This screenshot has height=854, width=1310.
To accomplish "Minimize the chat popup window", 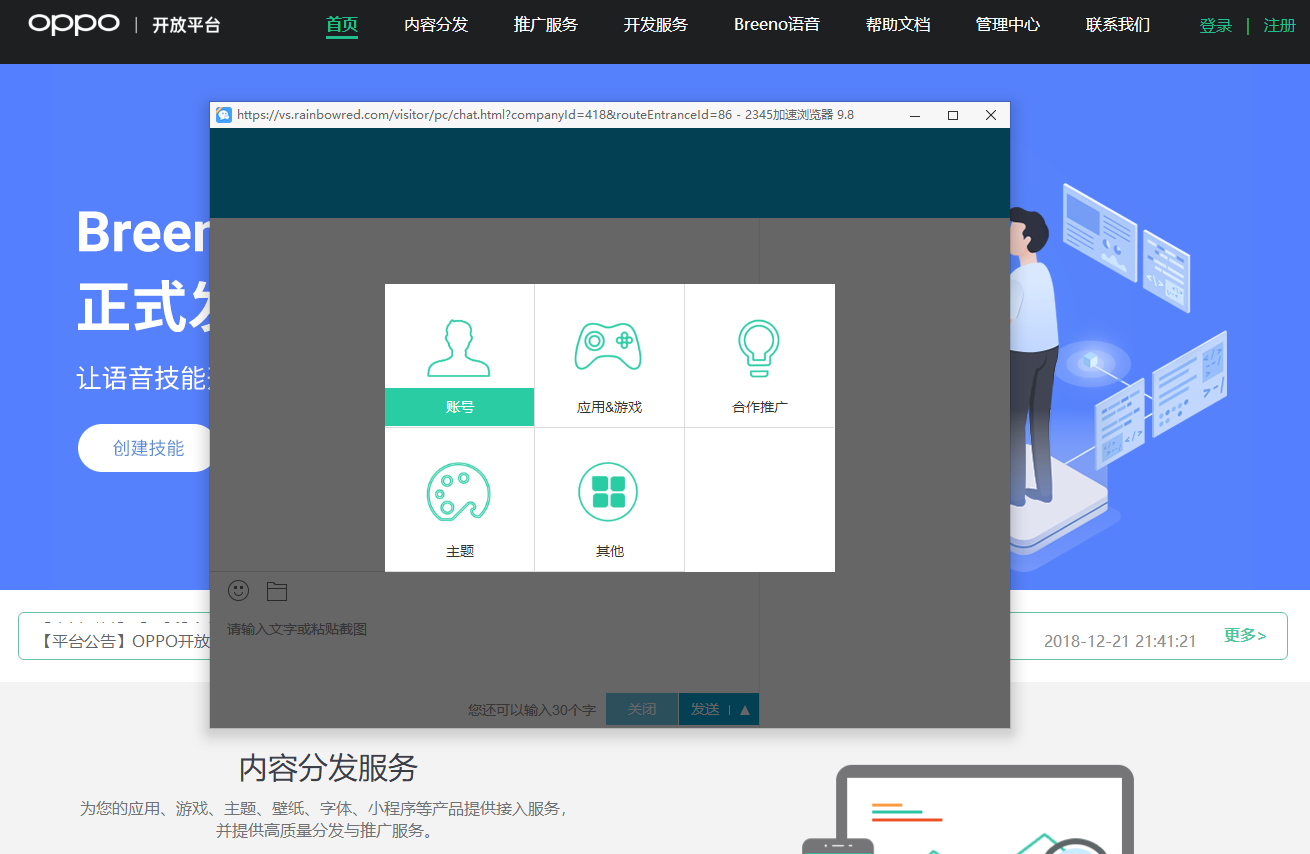I will [915, 115].
